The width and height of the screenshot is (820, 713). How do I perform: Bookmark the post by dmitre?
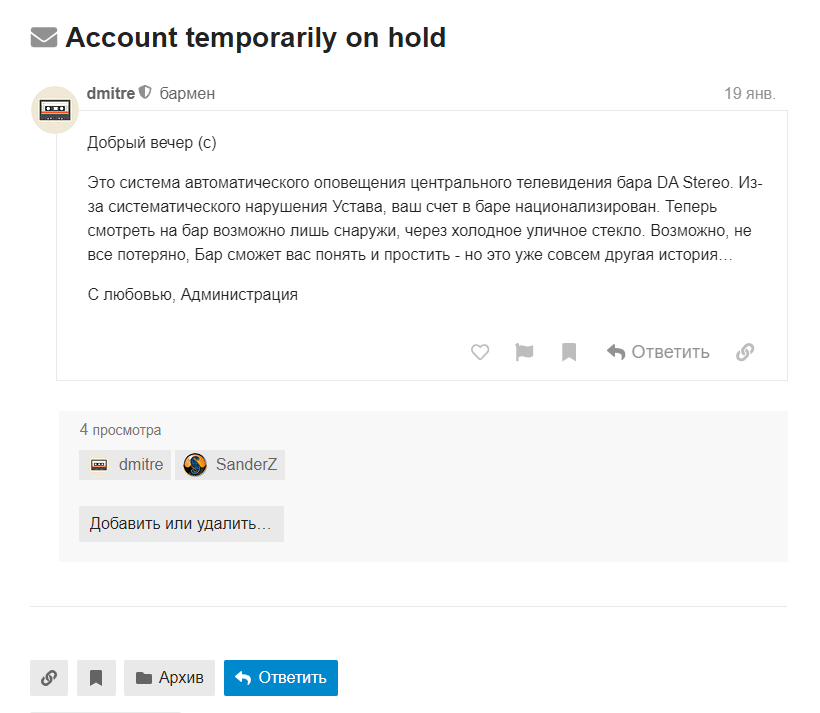coord(569,352)
